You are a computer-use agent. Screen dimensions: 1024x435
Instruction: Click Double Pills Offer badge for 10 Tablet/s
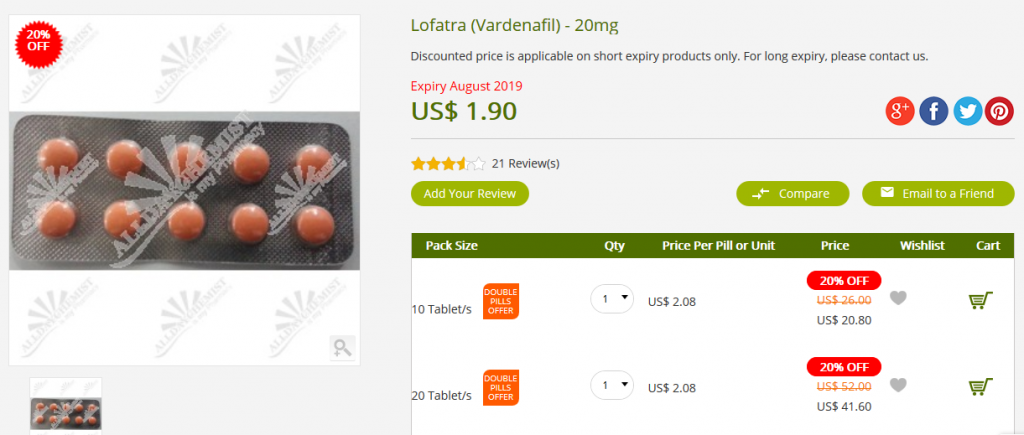[x=501, y=301]
